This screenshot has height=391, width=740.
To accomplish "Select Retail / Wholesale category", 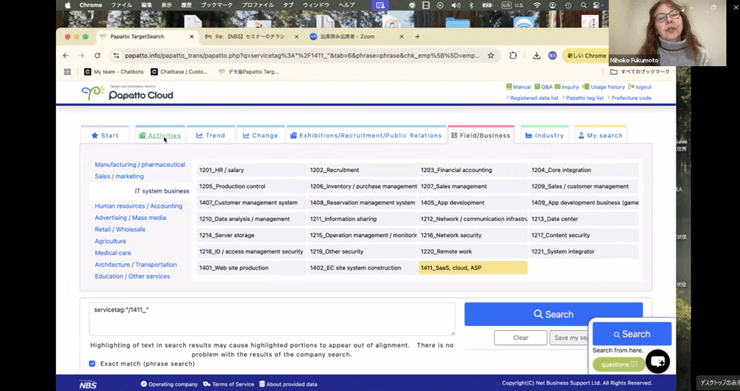I will click(x=120, y=230).
